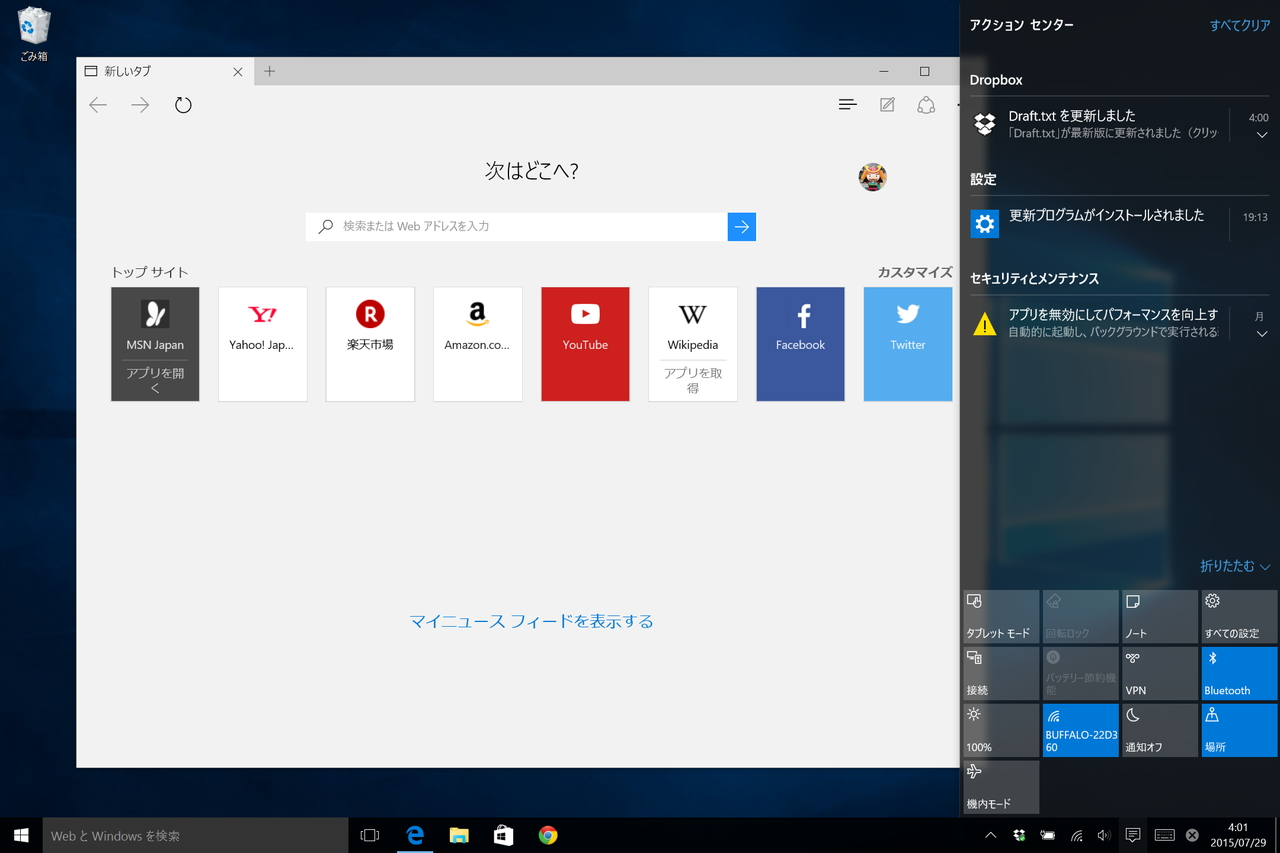Enable airplane mode (機内モード)
This screenshot has width=1280, height=853.
(1000, 787)
